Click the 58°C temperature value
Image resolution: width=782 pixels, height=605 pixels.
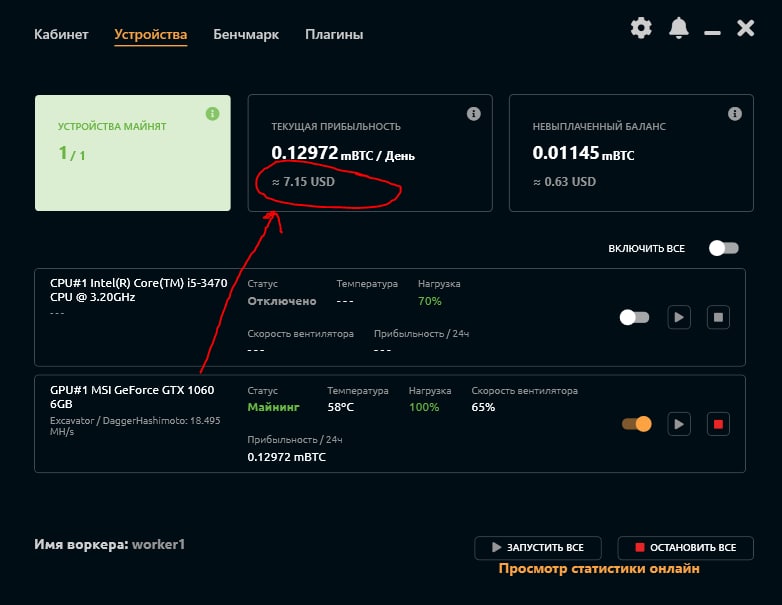point(341,407)
